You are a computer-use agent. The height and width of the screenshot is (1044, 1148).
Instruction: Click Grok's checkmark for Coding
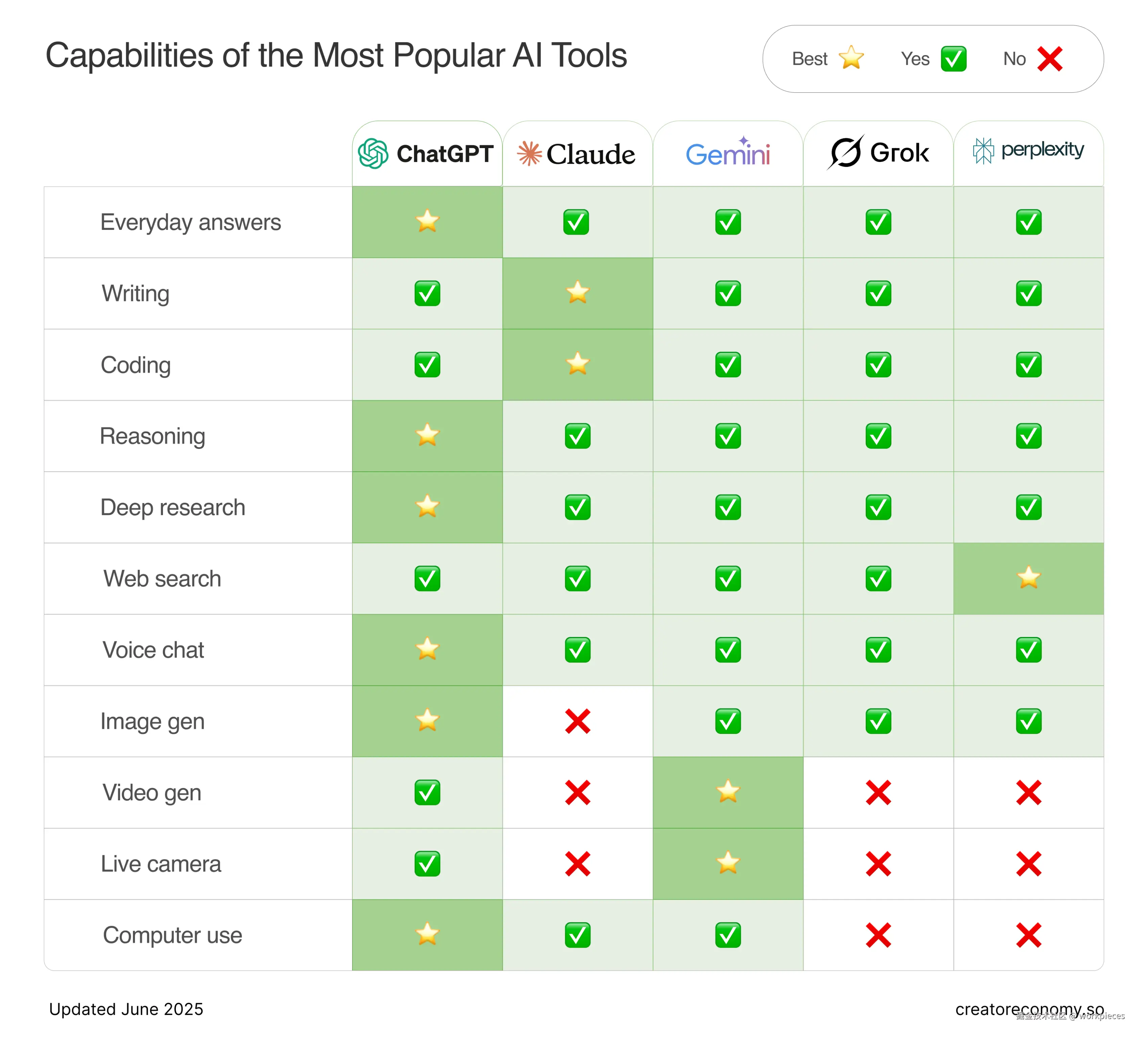click(878, 364)
